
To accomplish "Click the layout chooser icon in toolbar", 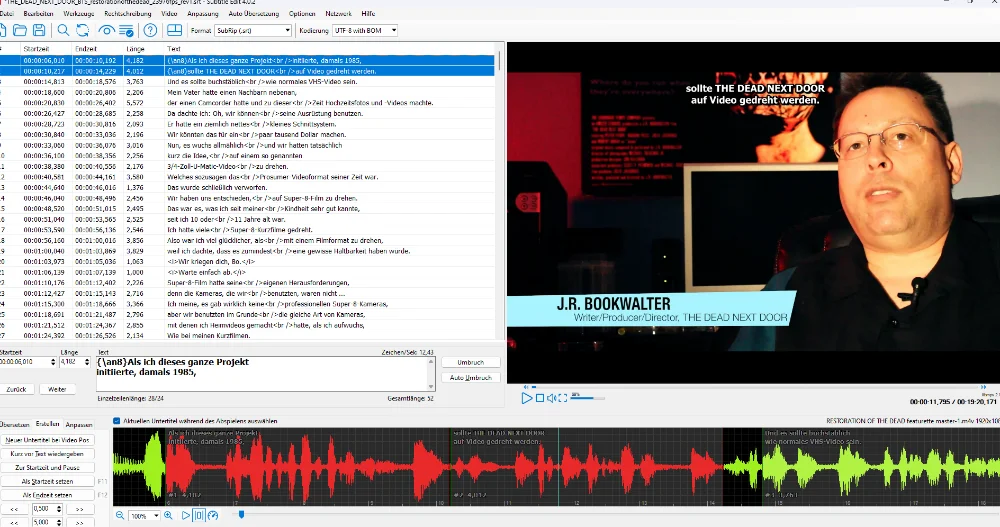I will point(174,30).
